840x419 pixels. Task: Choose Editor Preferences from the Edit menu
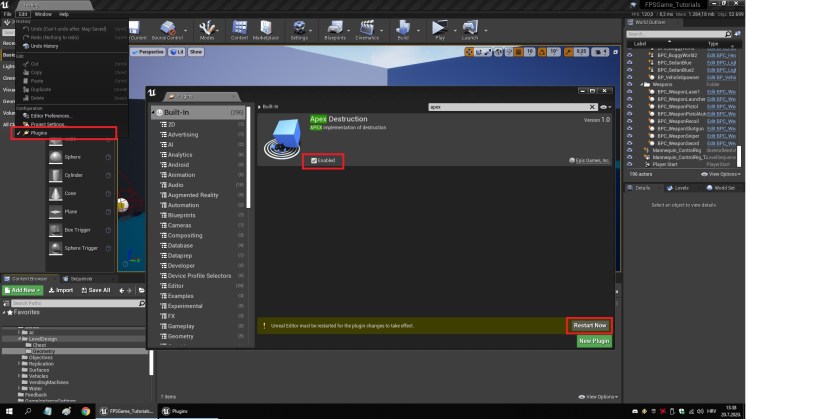(x=50, y=116)
